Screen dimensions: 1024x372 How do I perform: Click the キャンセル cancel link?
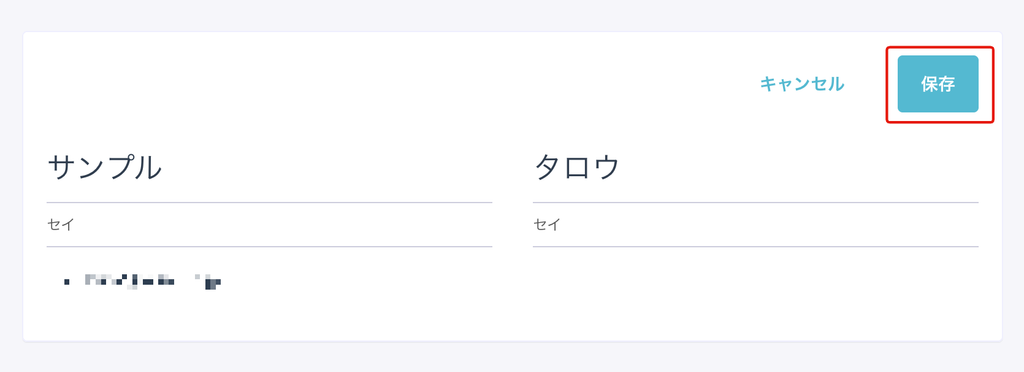802,84
